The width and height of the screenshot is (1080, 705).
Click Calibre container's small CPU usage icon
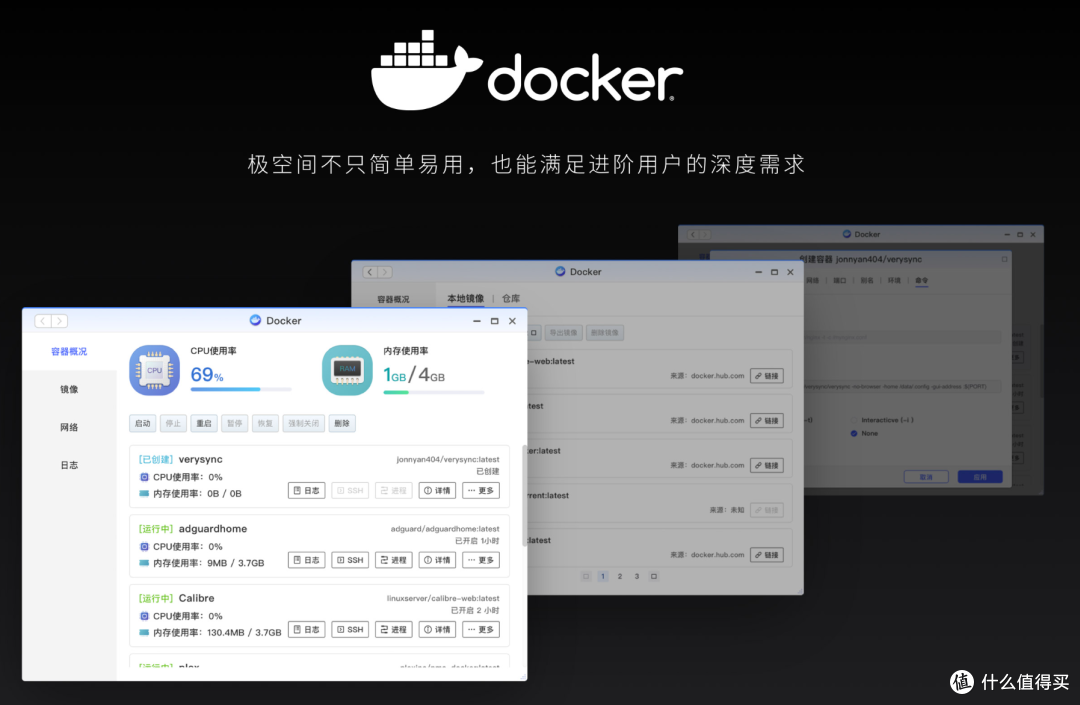point(144,616)
